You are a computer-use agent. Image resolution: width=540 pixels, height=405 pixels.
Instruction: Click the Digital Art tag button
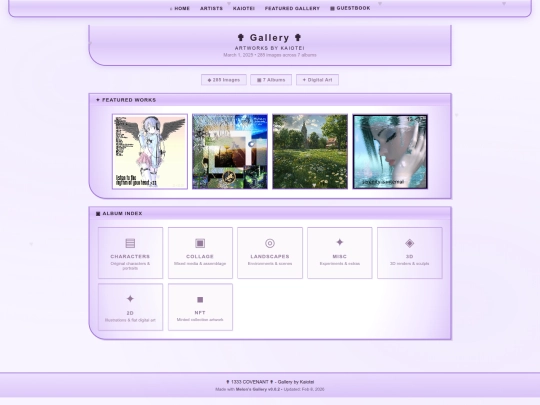pos(318,80)
